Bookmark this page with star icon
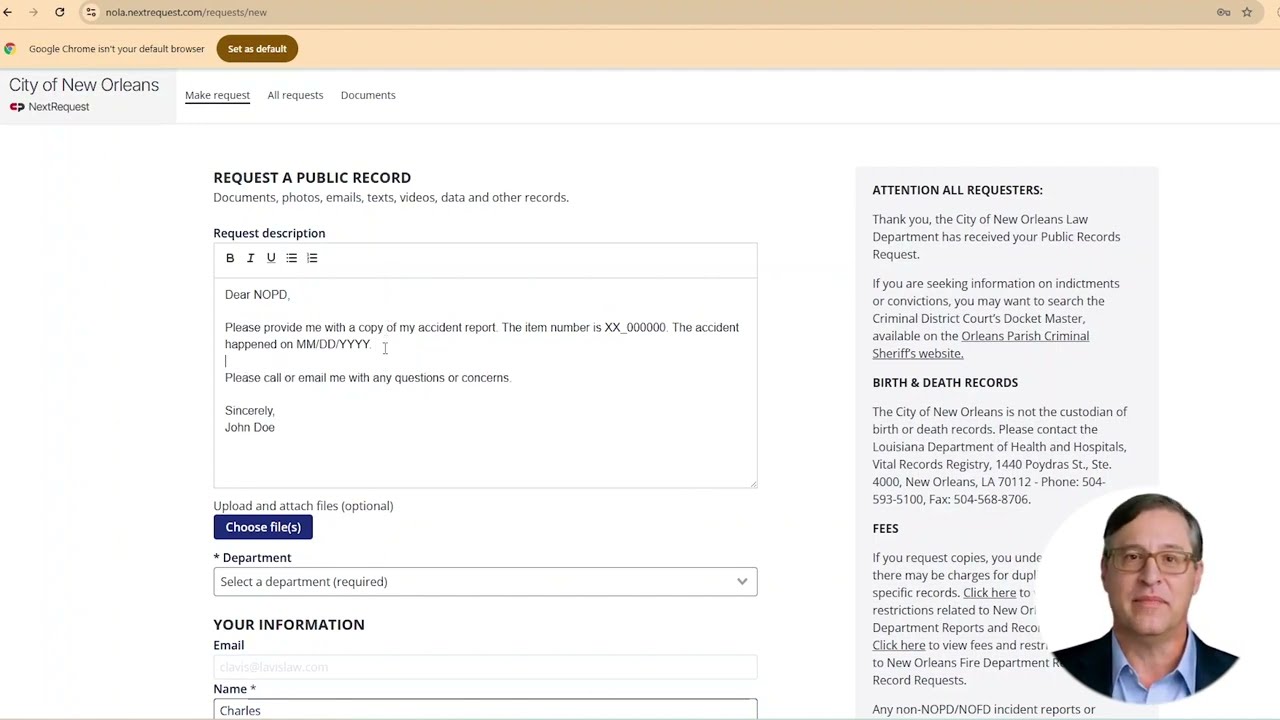The width and height of the screenshot is (1280, 720). [1247, 12]
